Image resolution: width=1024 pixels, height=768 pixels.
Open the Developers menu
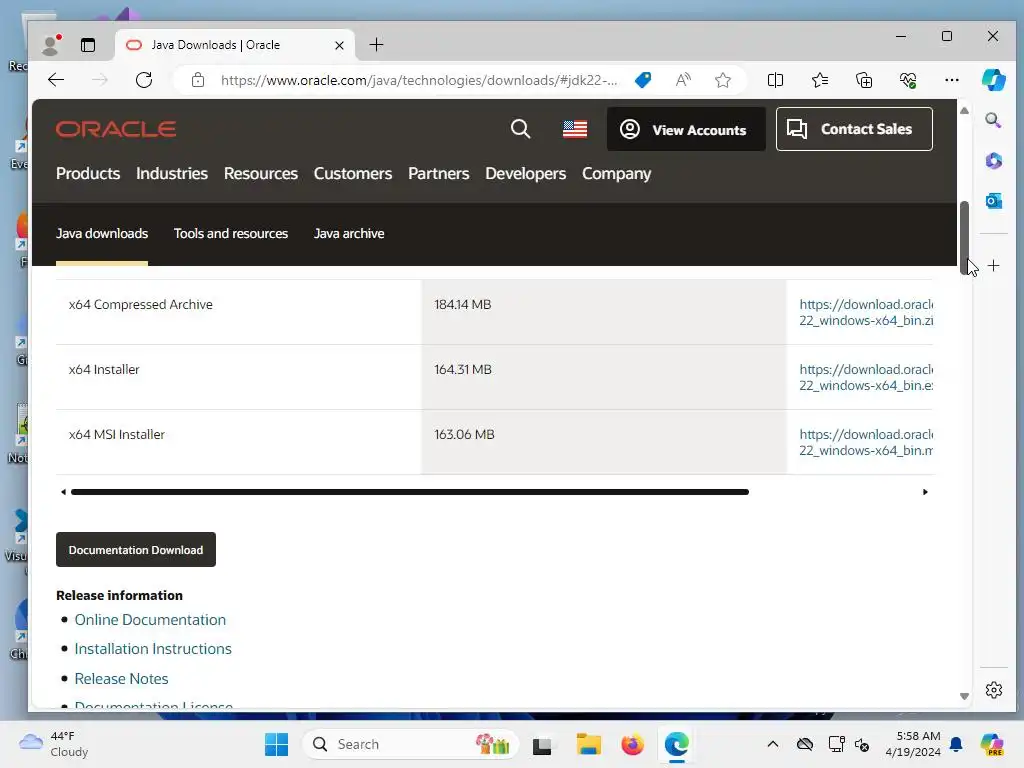[525, 174]
